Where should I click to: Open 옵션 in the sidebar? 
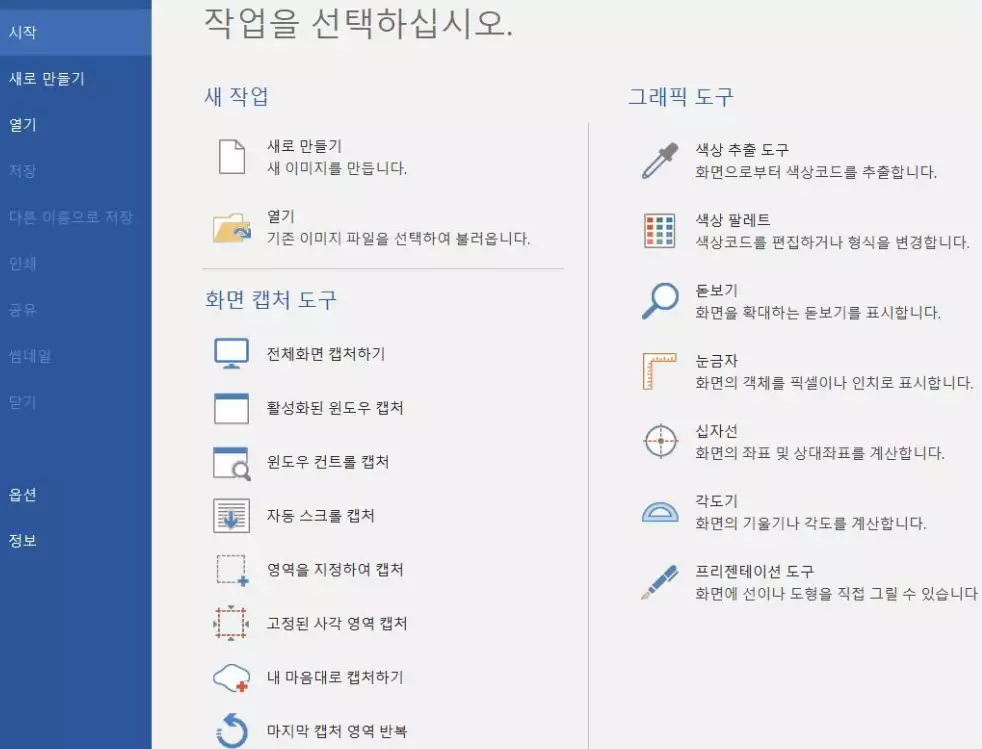(75, 495)
